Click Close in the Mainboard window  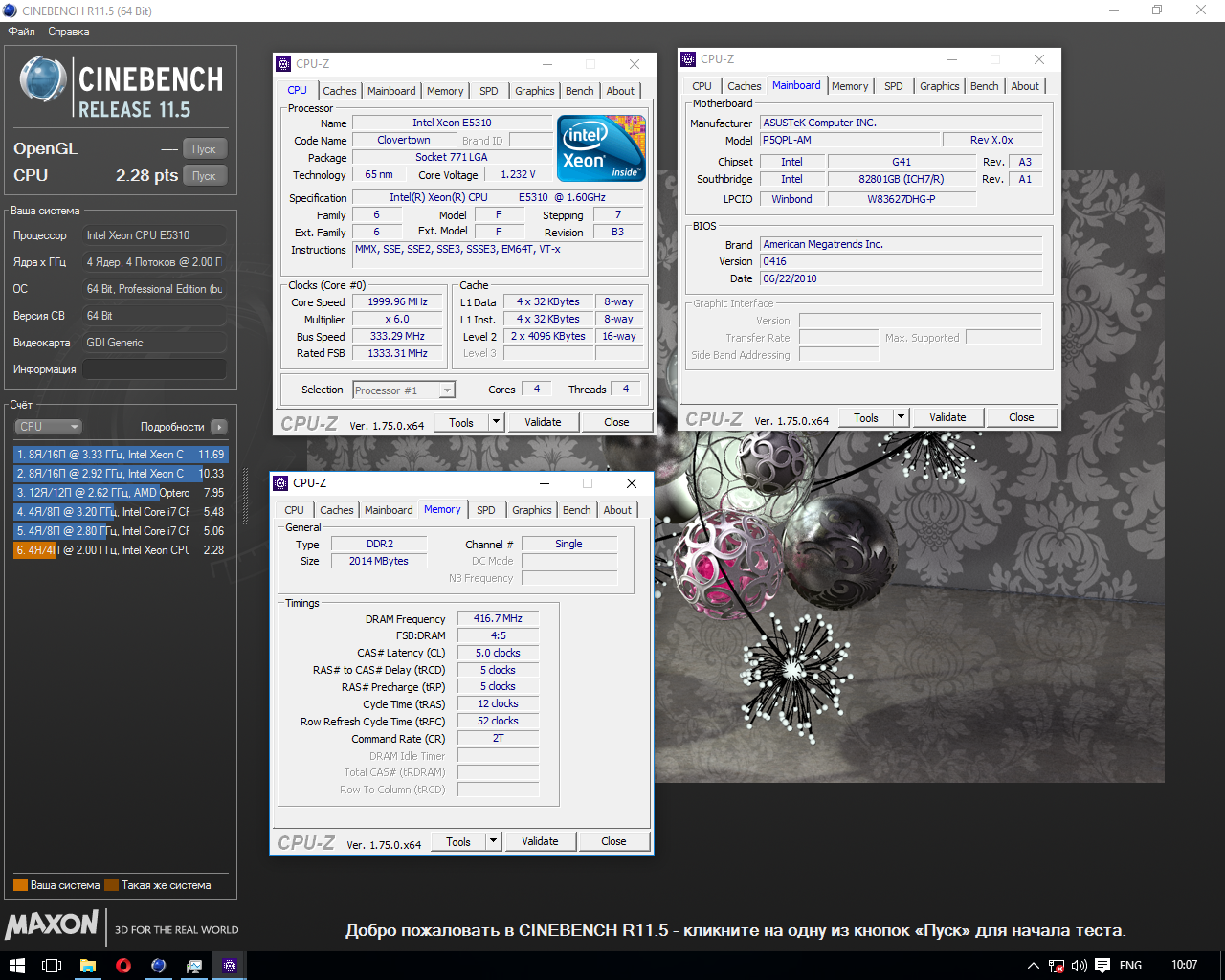[1021, 417]
